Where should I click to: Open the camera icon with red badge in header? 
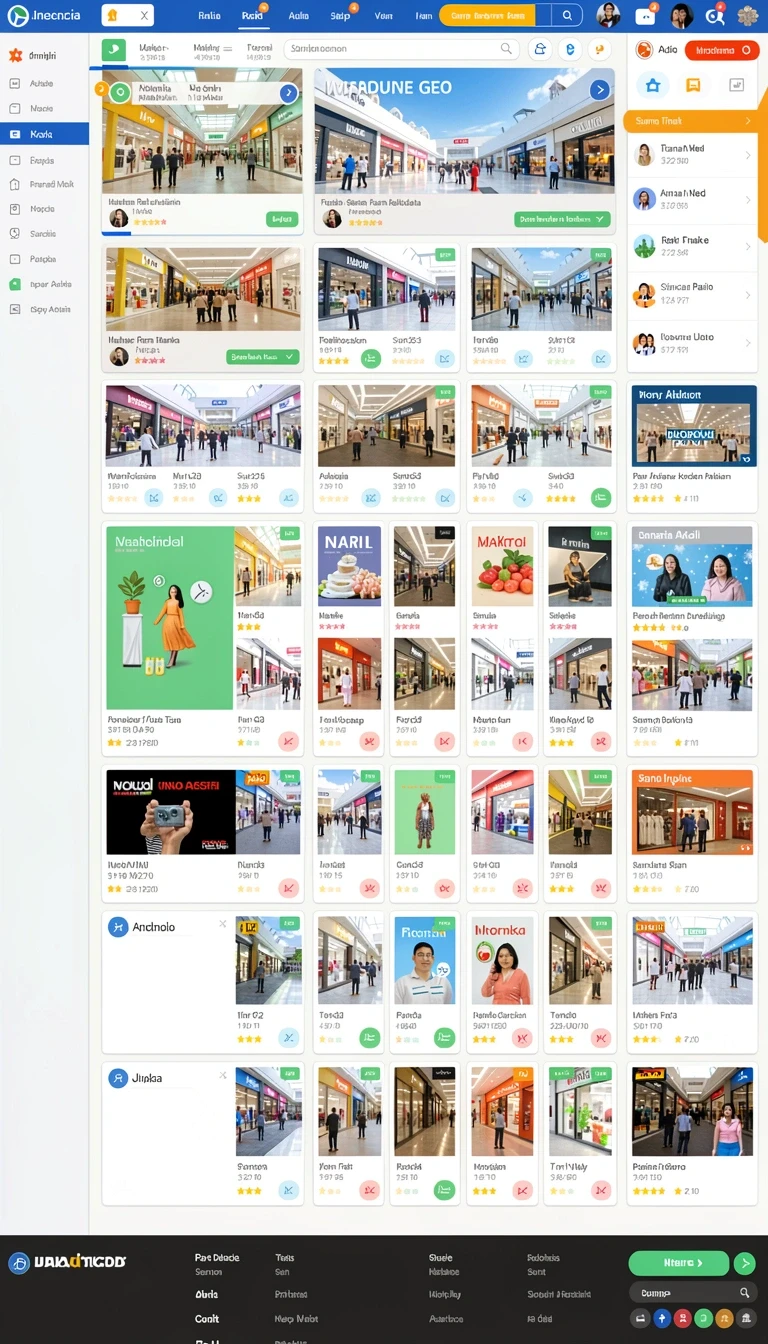645,16
